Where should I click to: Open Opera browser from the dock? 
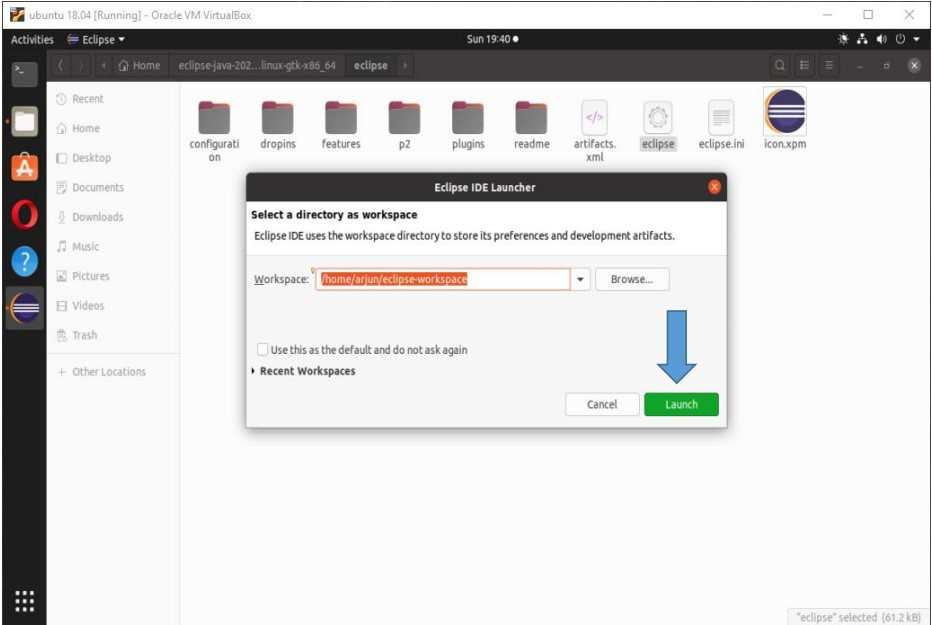click(x=25, y=214)
